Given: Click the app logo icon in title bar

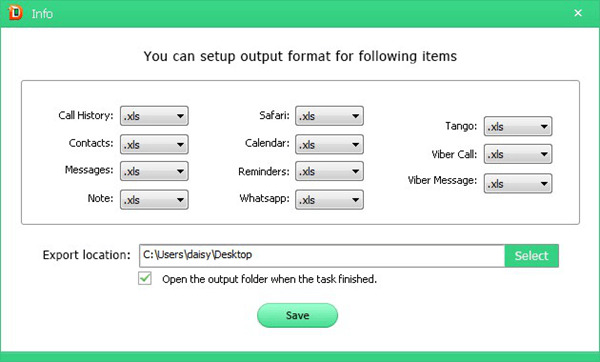Looking at the screenshot, I should [15, 13].
